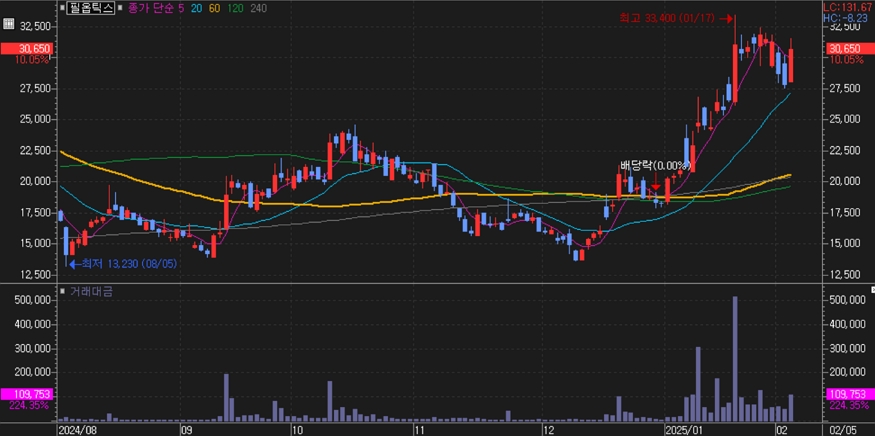Select the 20-day moving average label

[x=197, y=7]
